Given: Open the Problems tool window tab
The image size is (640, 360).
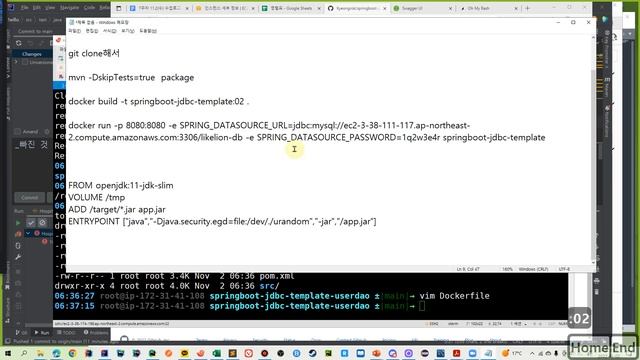Looking at the screenshot, I should pos(96,333).
